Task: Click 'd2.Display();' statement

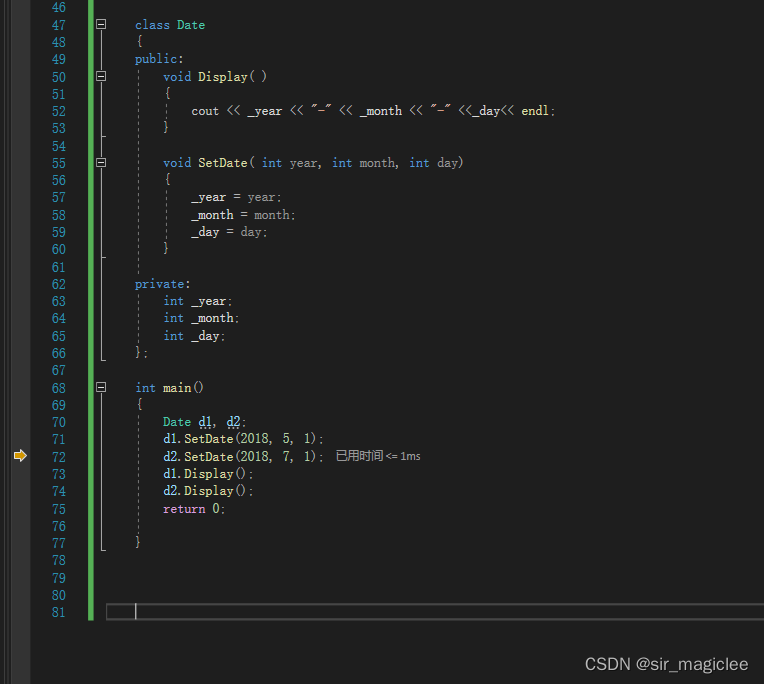Action: pos(208,491)
